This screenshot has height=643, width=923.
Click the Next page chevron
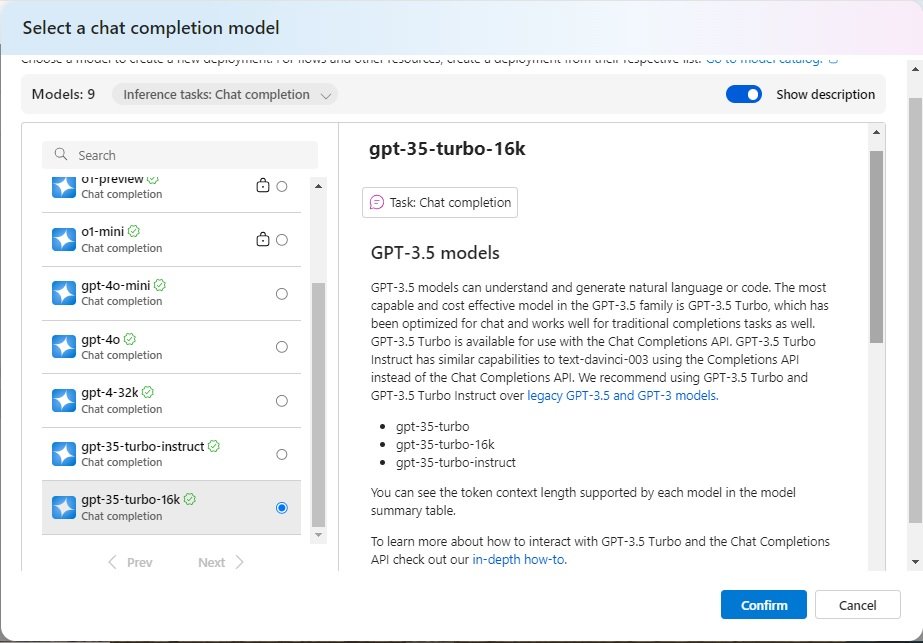tap(239, 562)
